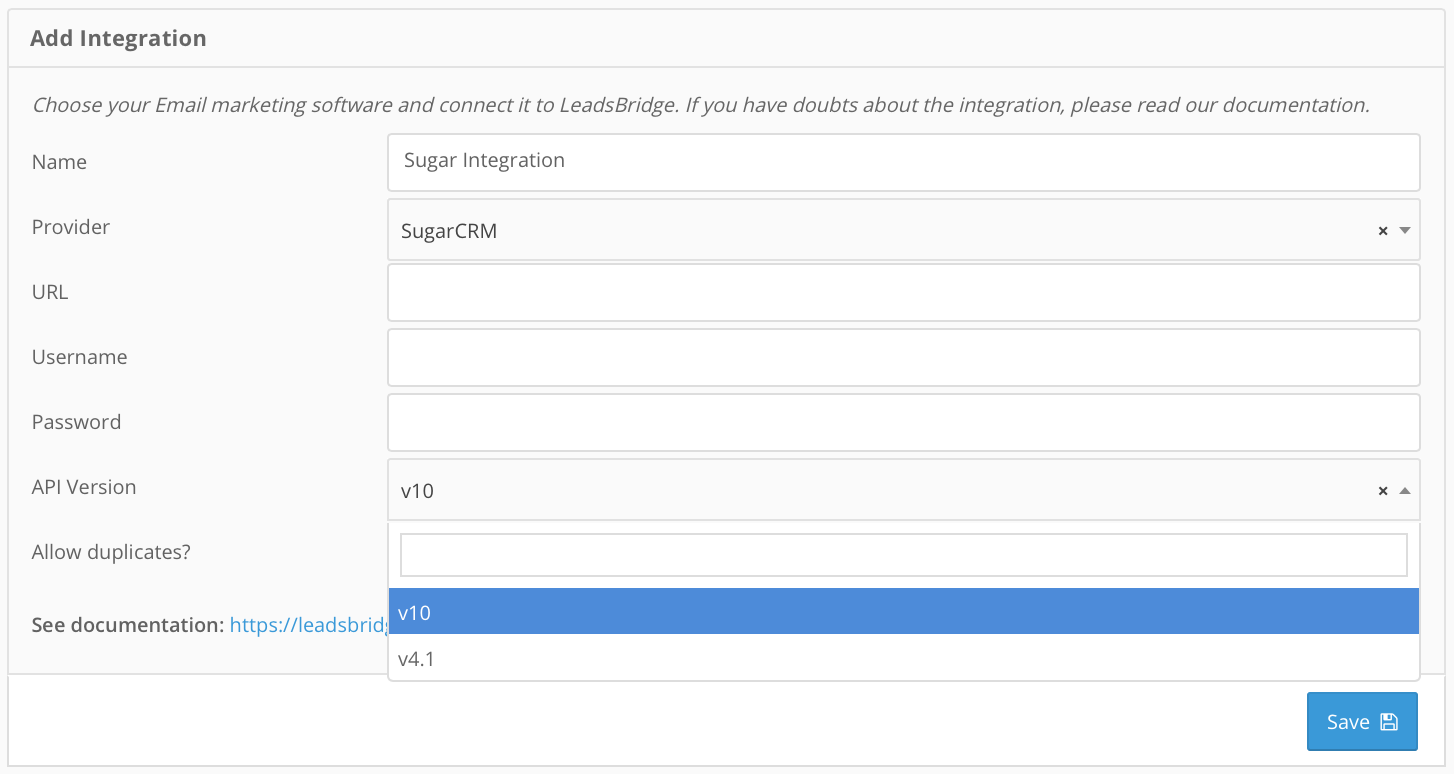Save the integration
The image size is (1454, 774).
(1362, 721)
